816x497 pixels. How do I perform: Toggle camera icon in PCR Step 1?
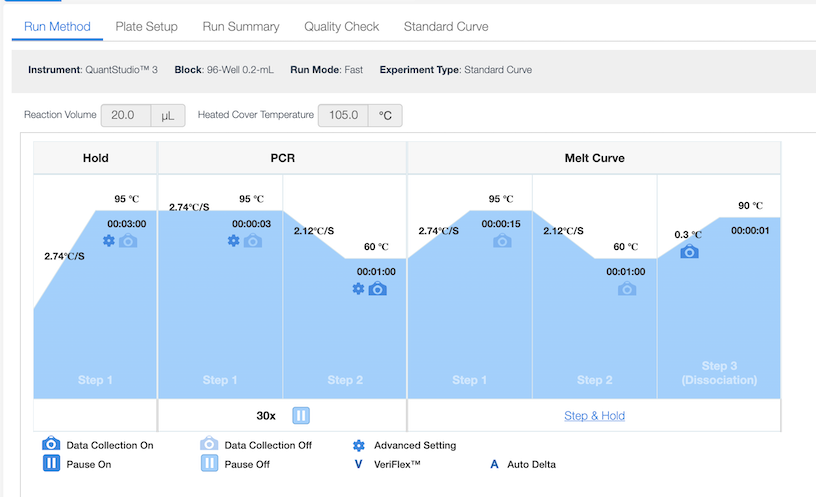(x=253, y=241)
